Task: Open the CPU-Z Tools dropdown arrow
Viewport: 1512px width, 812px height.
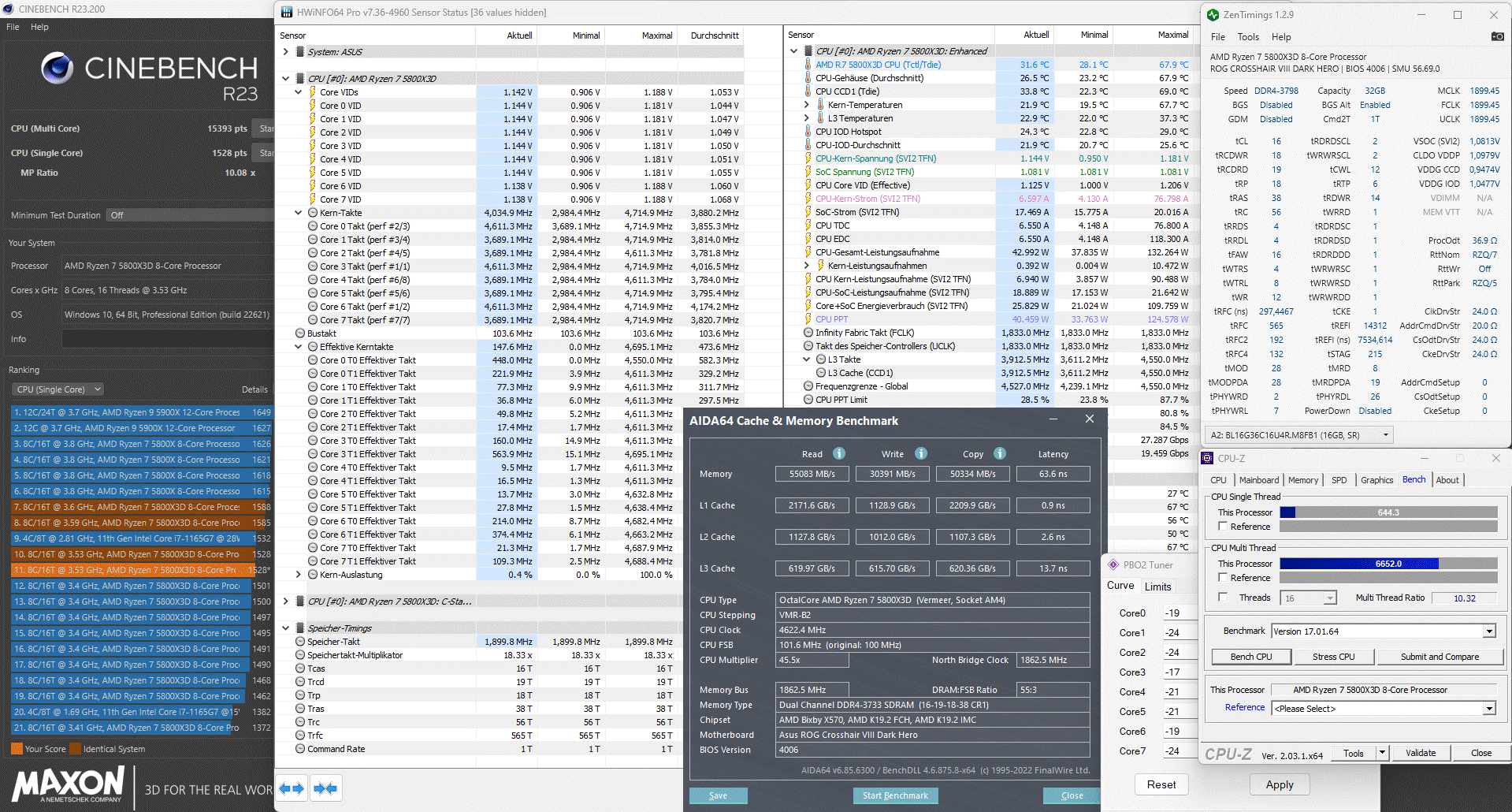Action: point(1381,753)
